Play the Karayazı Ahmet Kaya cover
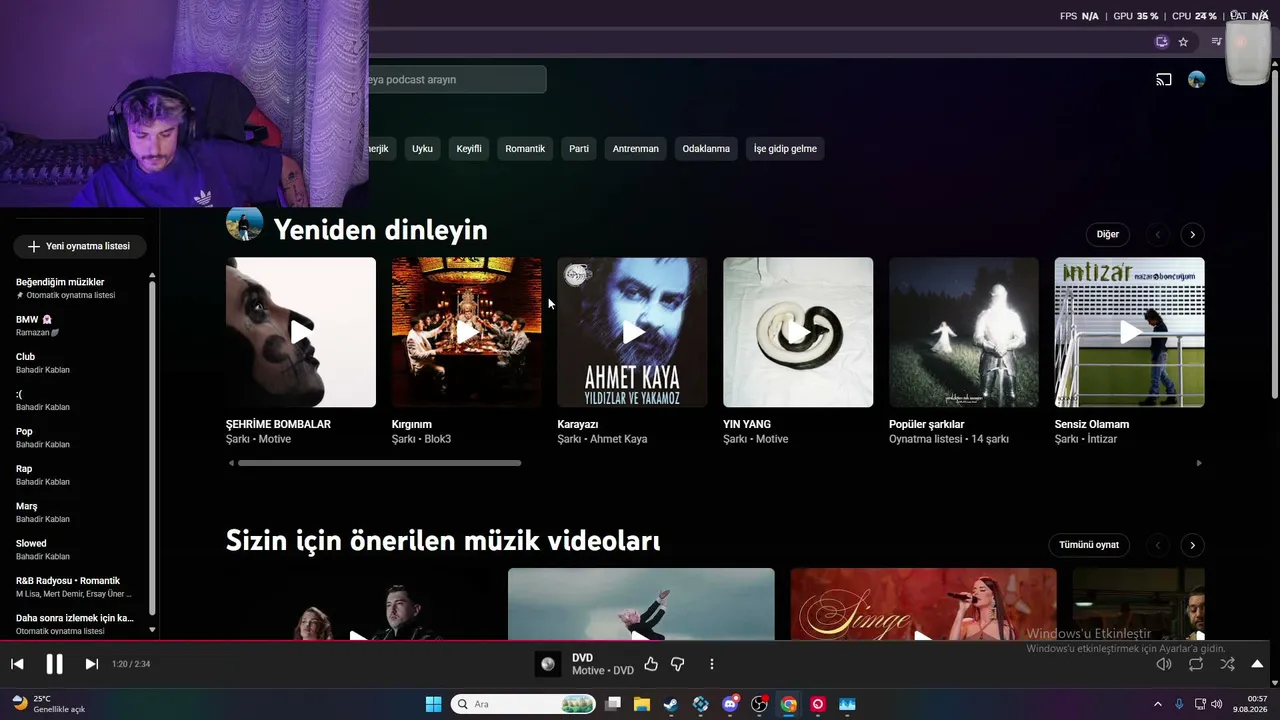1280x720 pixels. (x=632, y=332)
